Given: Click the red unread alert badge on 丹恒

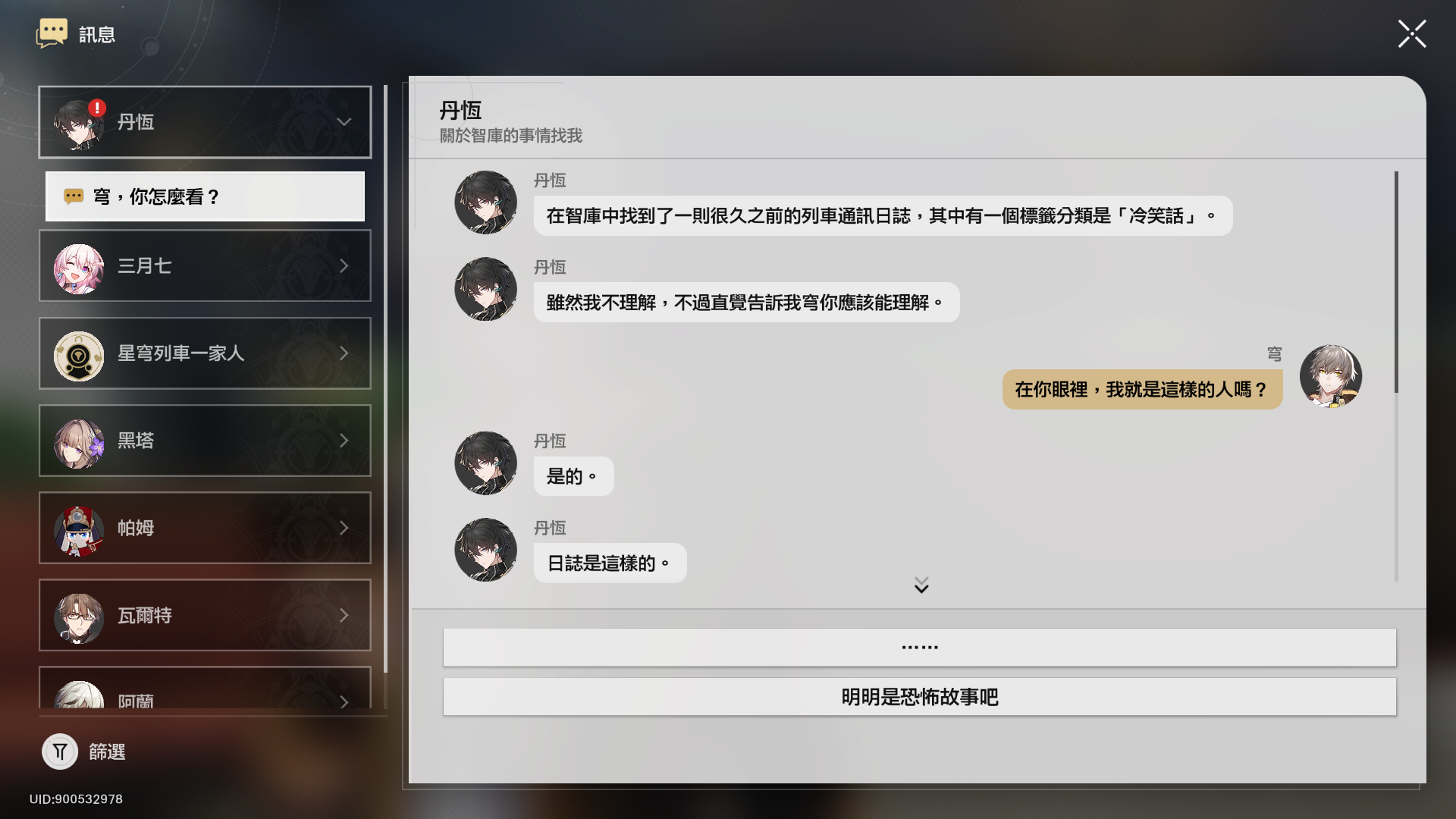Looking at the screenshot, I should click(x=97, y=108).
